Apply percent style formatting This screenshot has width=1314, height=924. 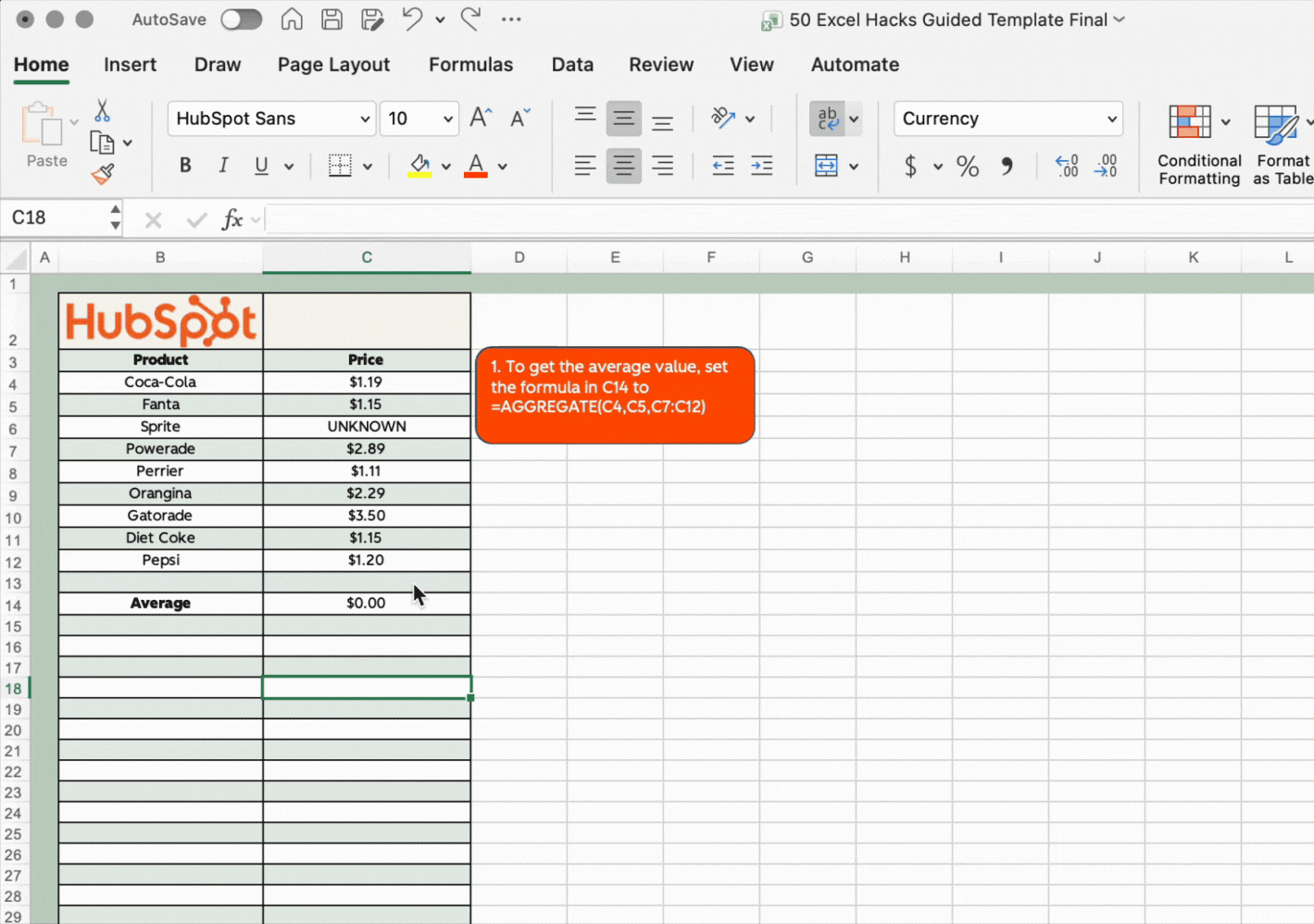click(968, 167)
